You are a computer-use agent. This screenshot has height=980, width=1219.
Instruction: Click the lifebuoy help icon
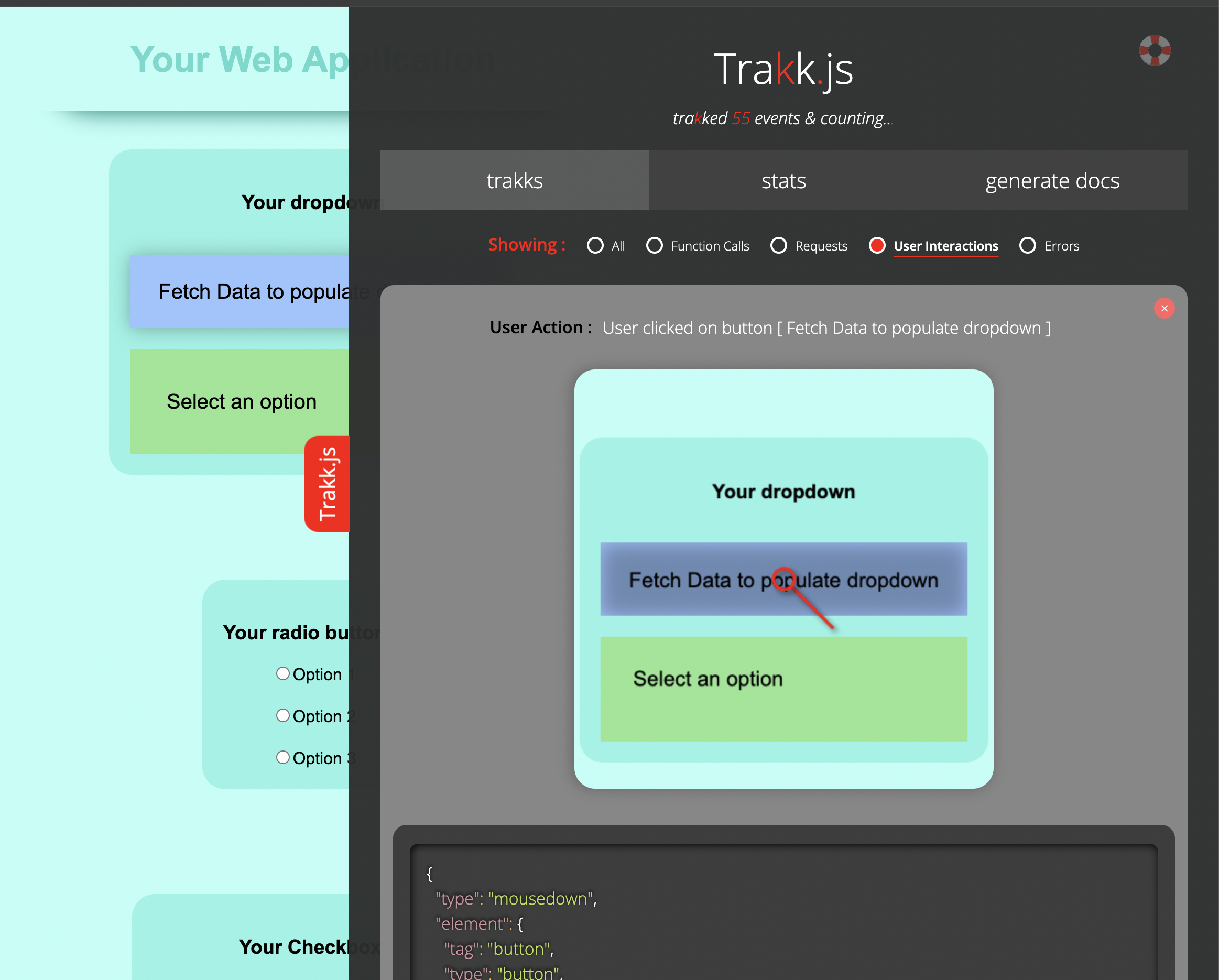click(x=1154, y=50)
